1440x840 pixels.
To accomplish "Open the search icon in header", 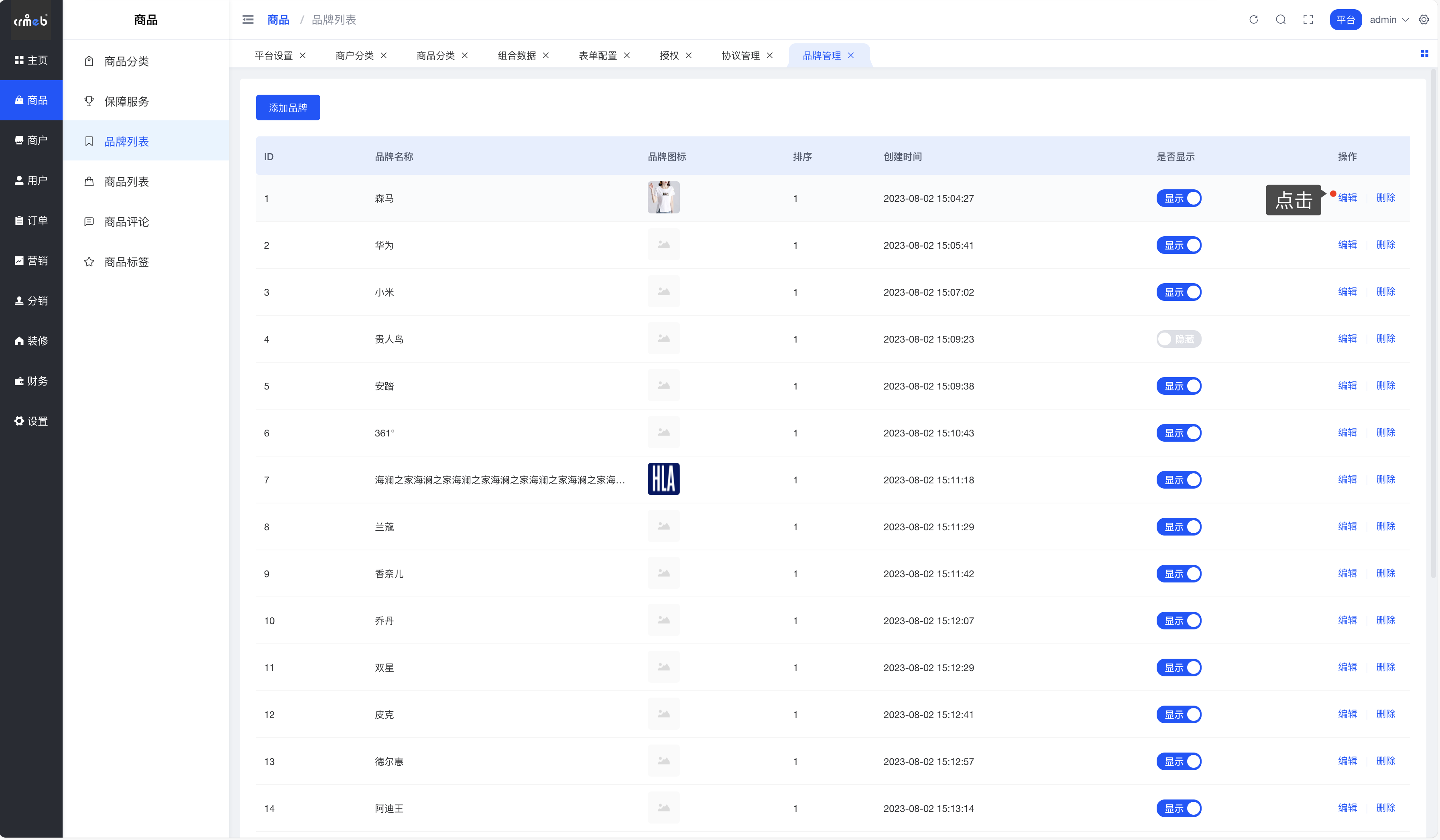I will (1281, 19).
